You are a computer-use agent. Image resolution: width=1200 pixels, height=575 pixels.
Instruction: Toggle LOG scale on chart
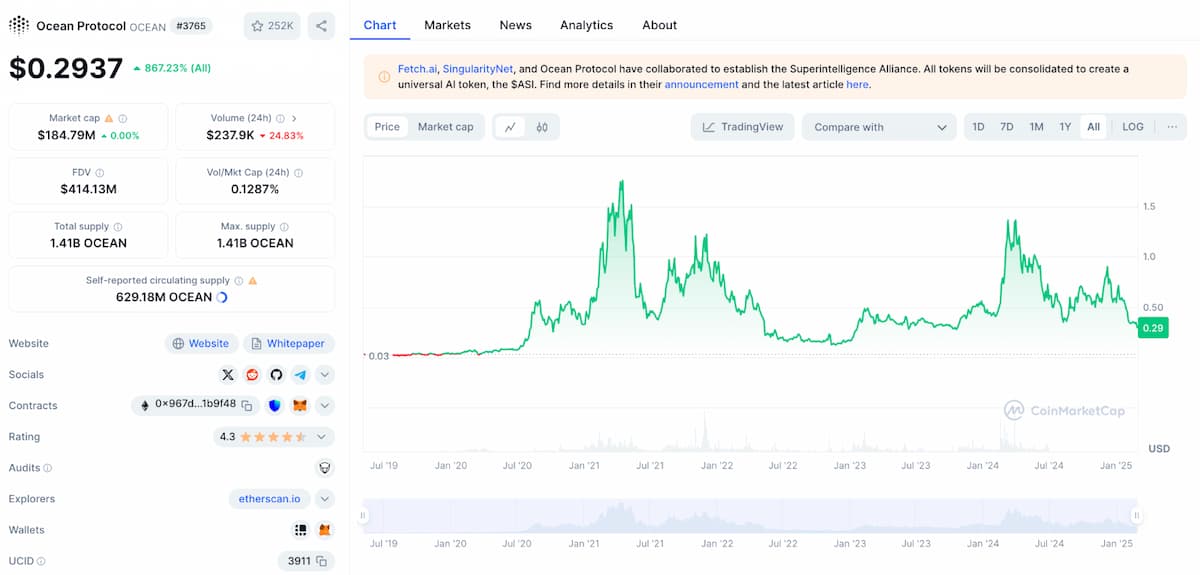[x=1133, y=127]
